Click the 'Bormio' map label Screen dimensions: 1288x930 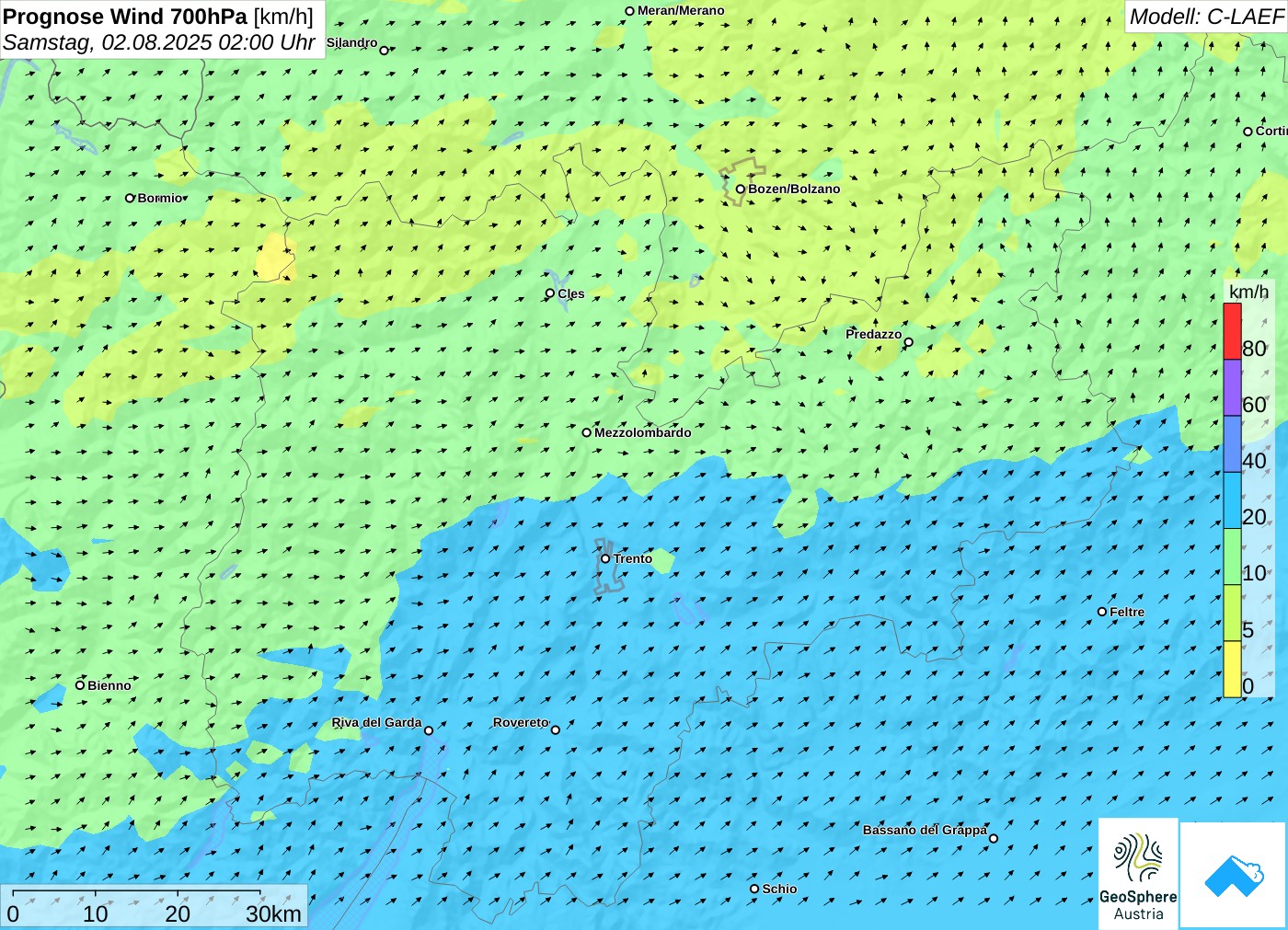click(160, 198)
